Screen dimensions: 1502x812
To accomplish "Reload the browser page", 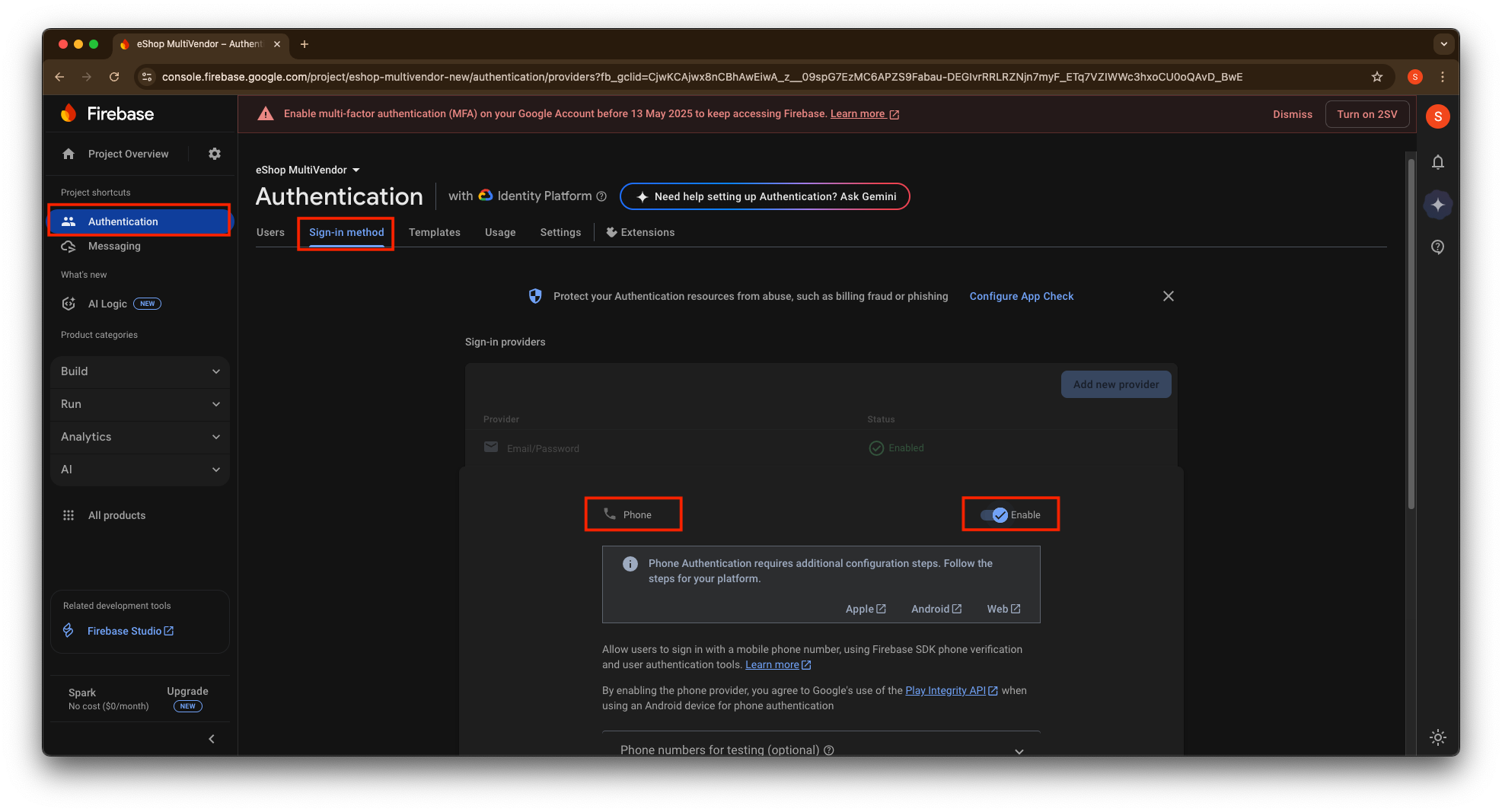I will point(114,77).
